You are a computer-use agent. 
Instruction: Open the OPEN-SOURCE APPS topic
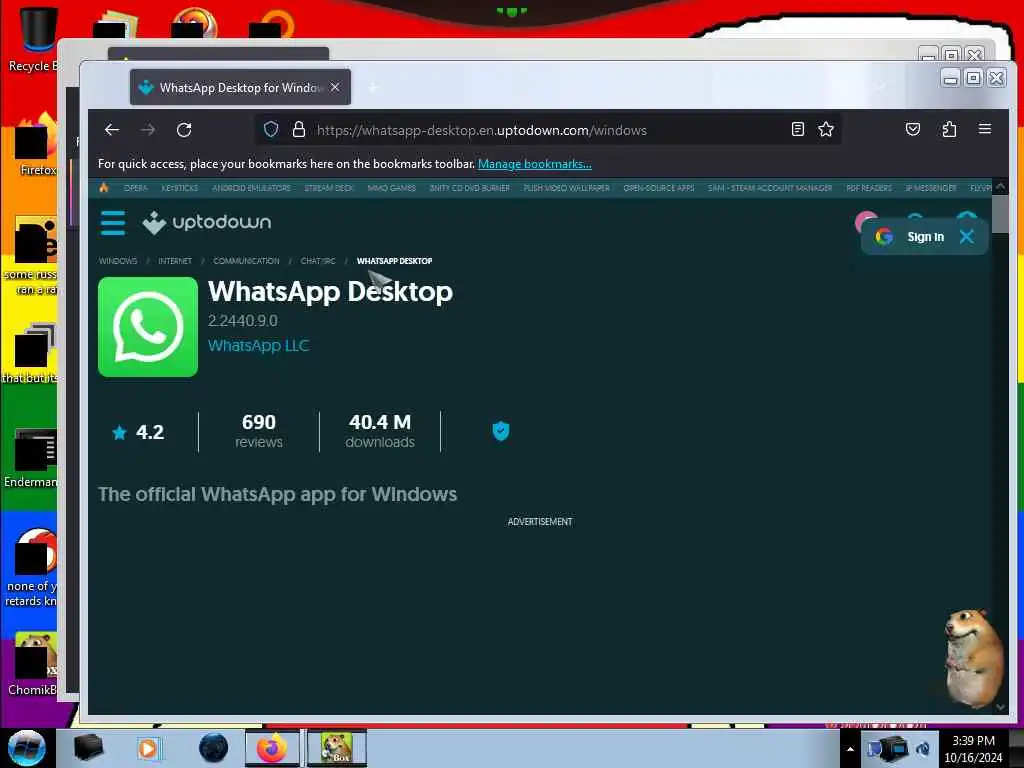point(658,188)
